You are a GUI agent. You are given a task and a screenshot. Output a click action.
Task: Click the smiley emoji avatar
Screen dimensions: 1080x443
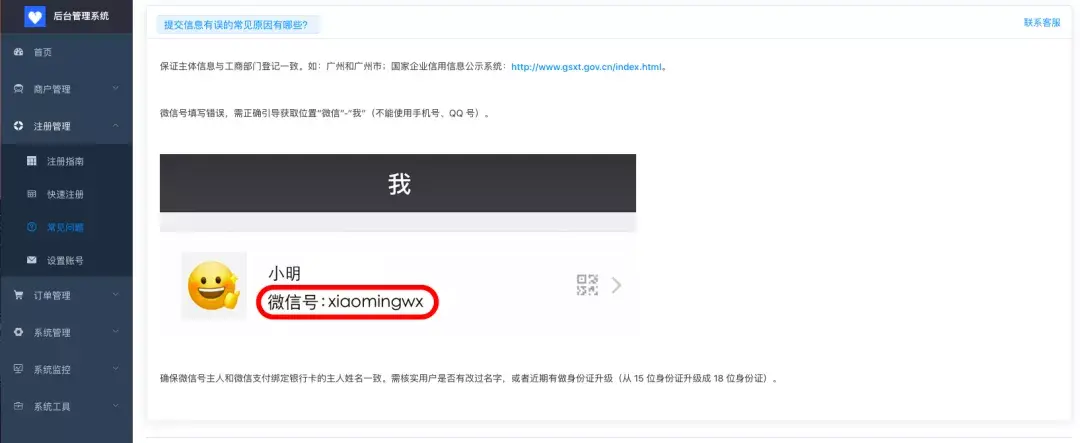pyautogui.click(x=214, y=285)
